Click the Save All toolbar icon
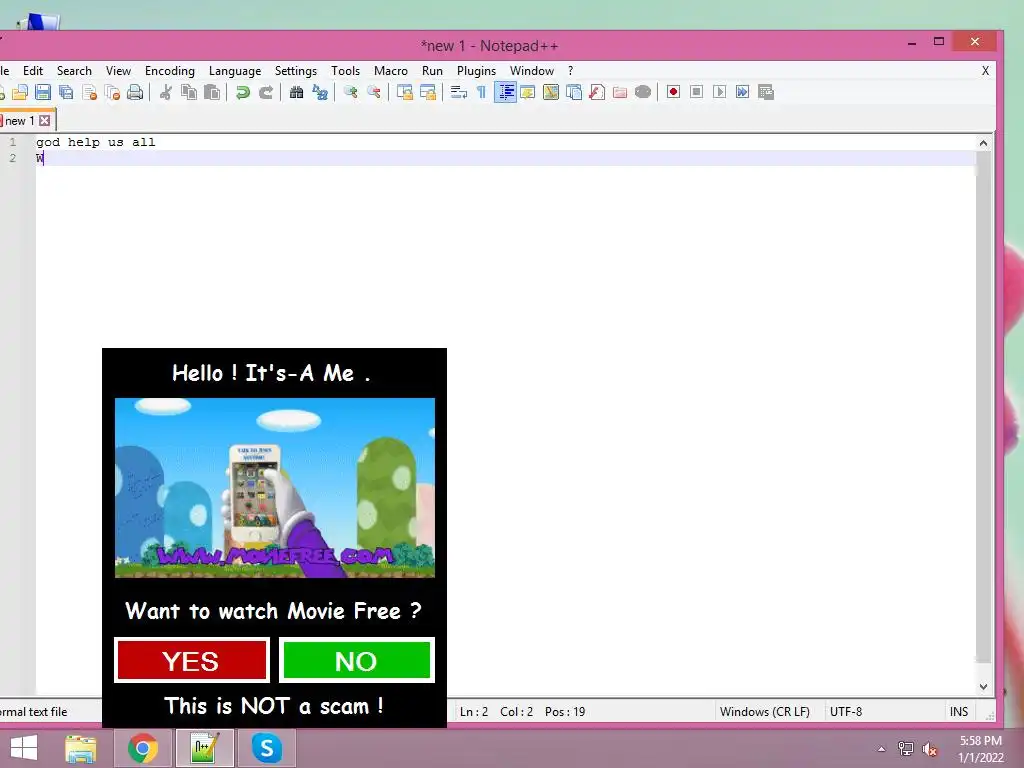The image size is (1024, 768). (66, 92)
